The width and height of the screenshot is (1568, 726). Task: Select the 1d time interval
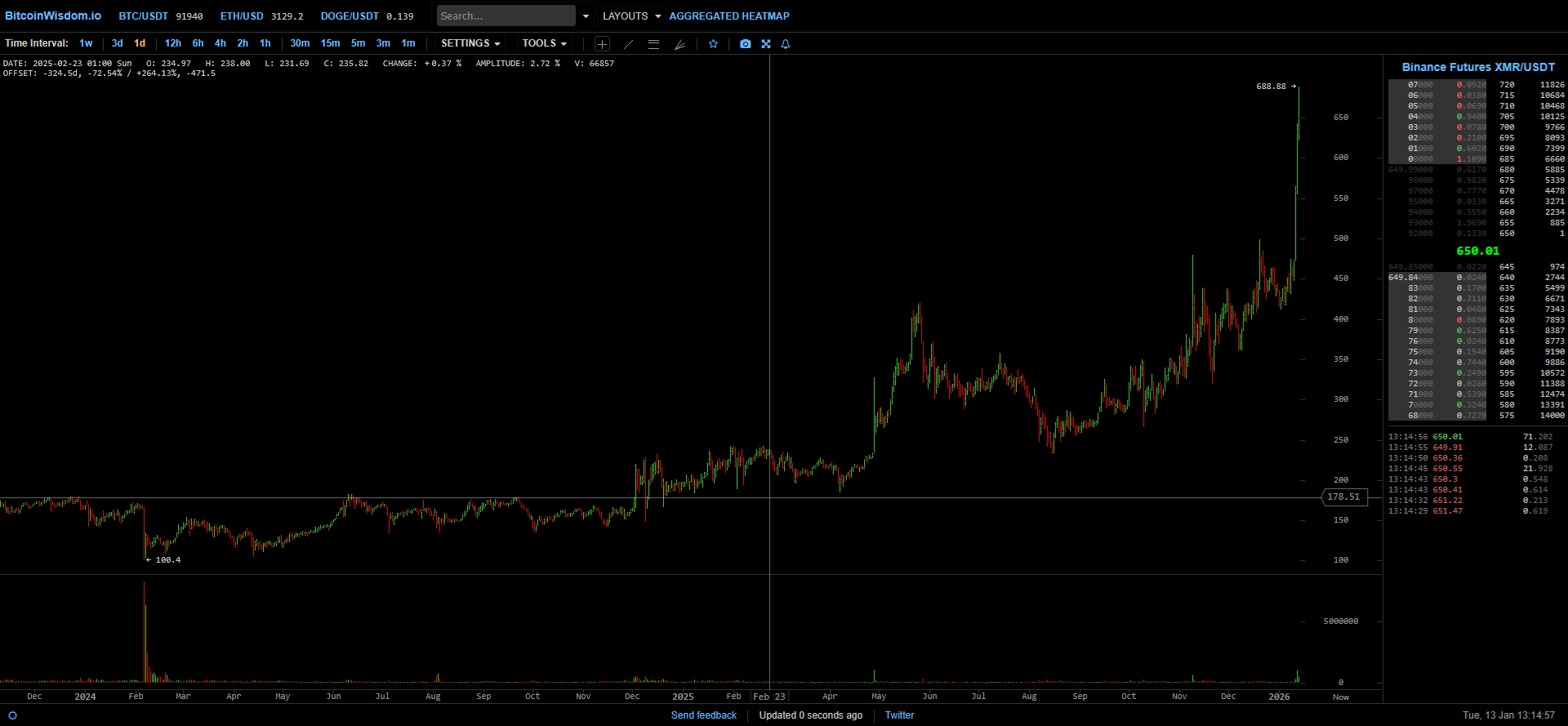click(x=140, y=43)
